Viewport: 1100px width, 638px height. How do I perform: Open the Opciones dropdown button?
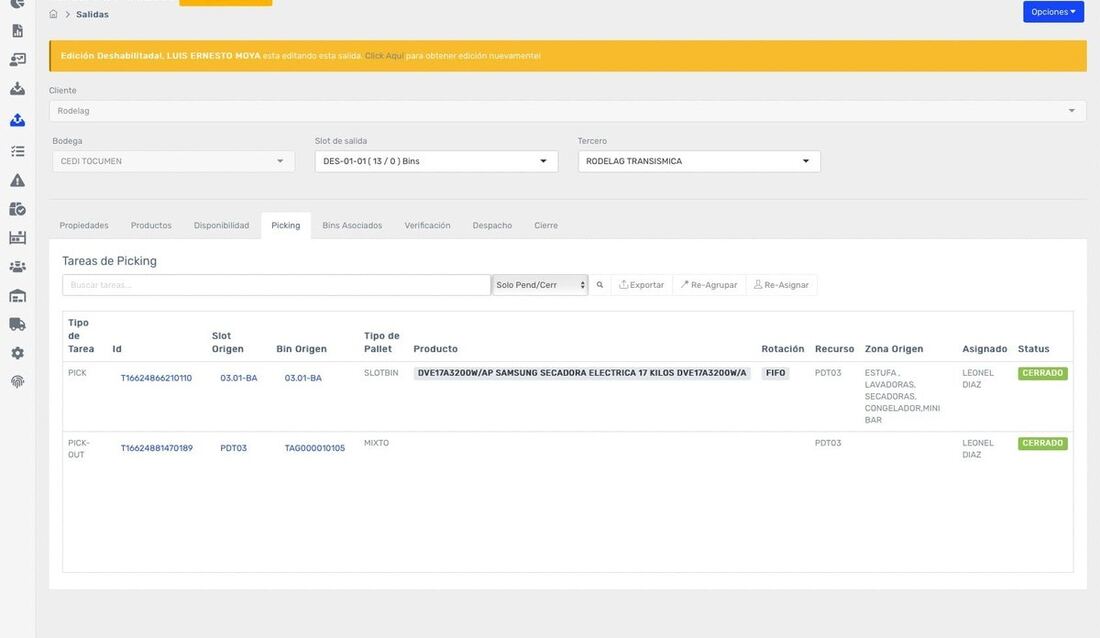click(x=1053, y=12)
